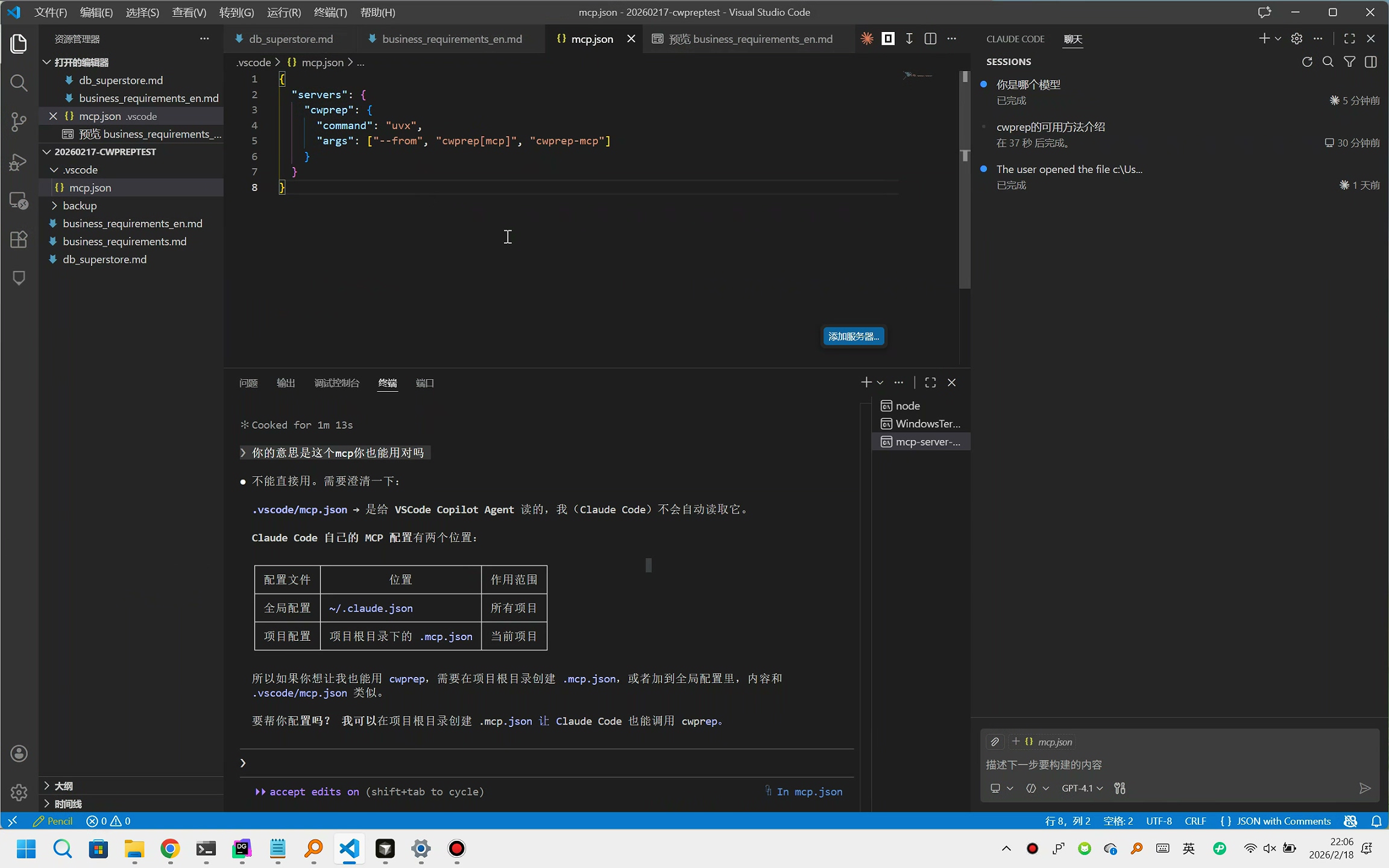Open the session target dropdown in chat input
The height and width of the screenshot is (868, 1389).
click(x=1001, y=788)
